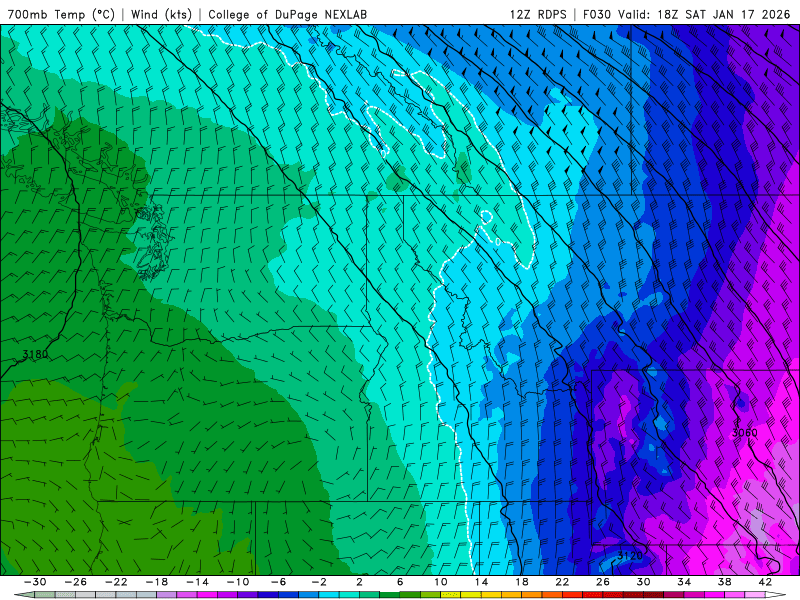The width and height of the screenshot is (800, 600).
Task: Click the -30 legend value
Action: (35, 582)
